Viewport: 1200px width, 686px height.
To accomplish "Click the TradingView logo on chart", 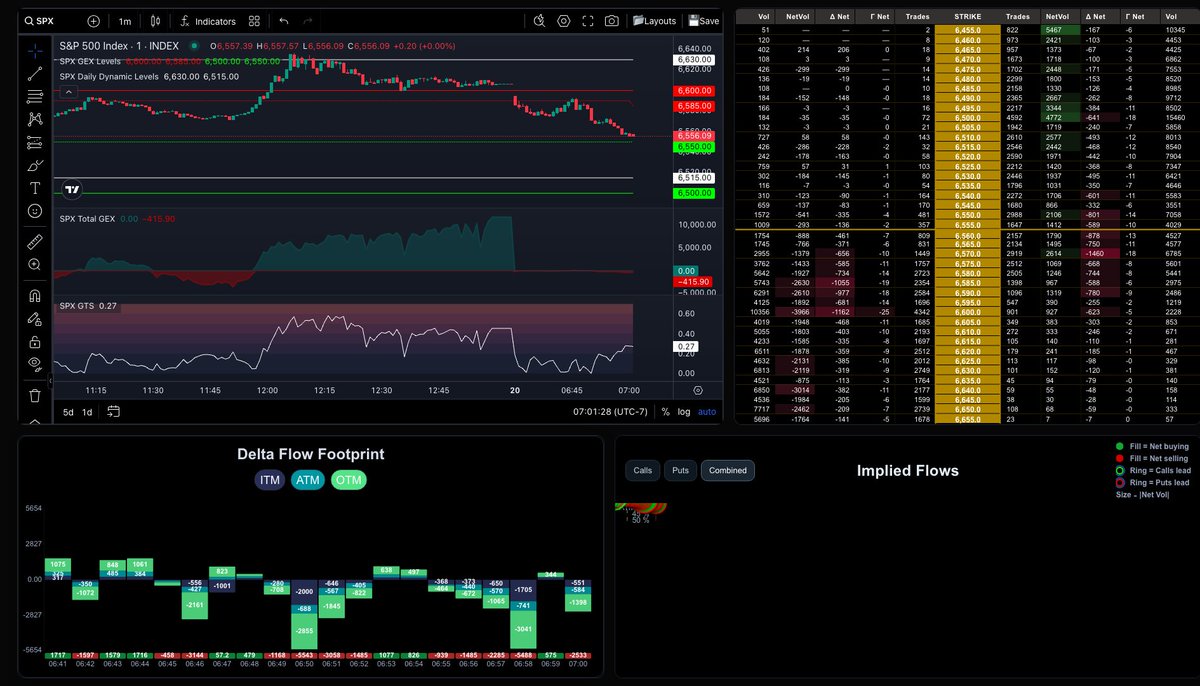I will [72, 189].
